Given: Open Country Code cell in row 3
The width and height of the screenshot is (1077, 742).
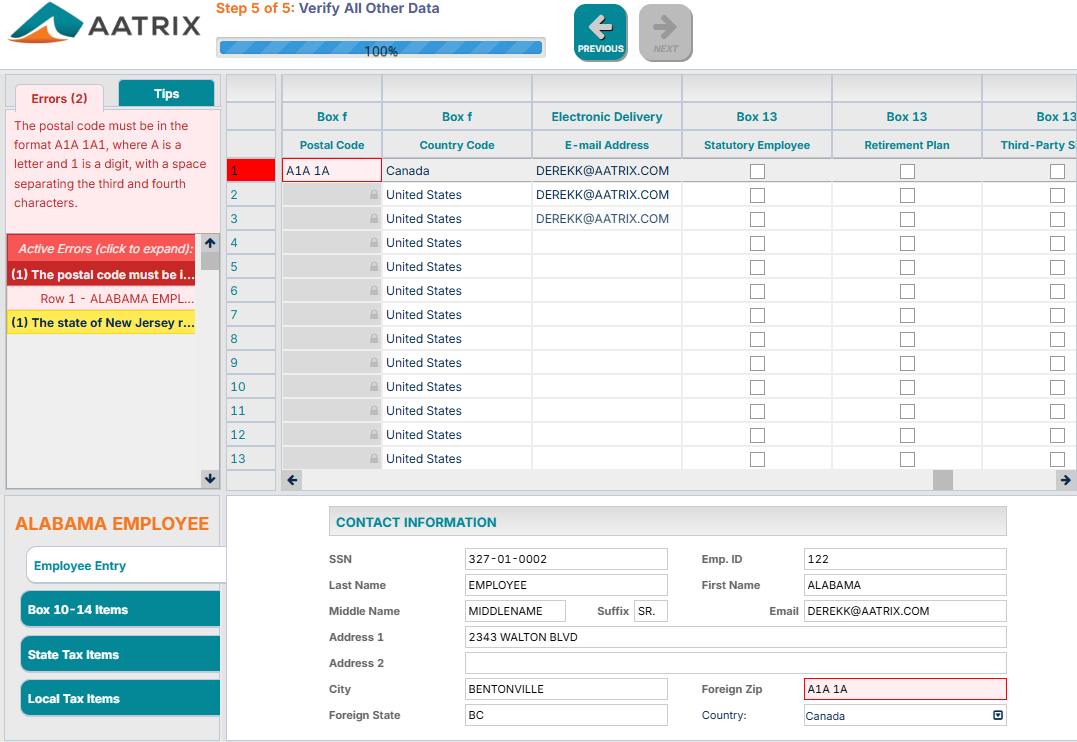Looking at the screenshot, I should point(457,218).
